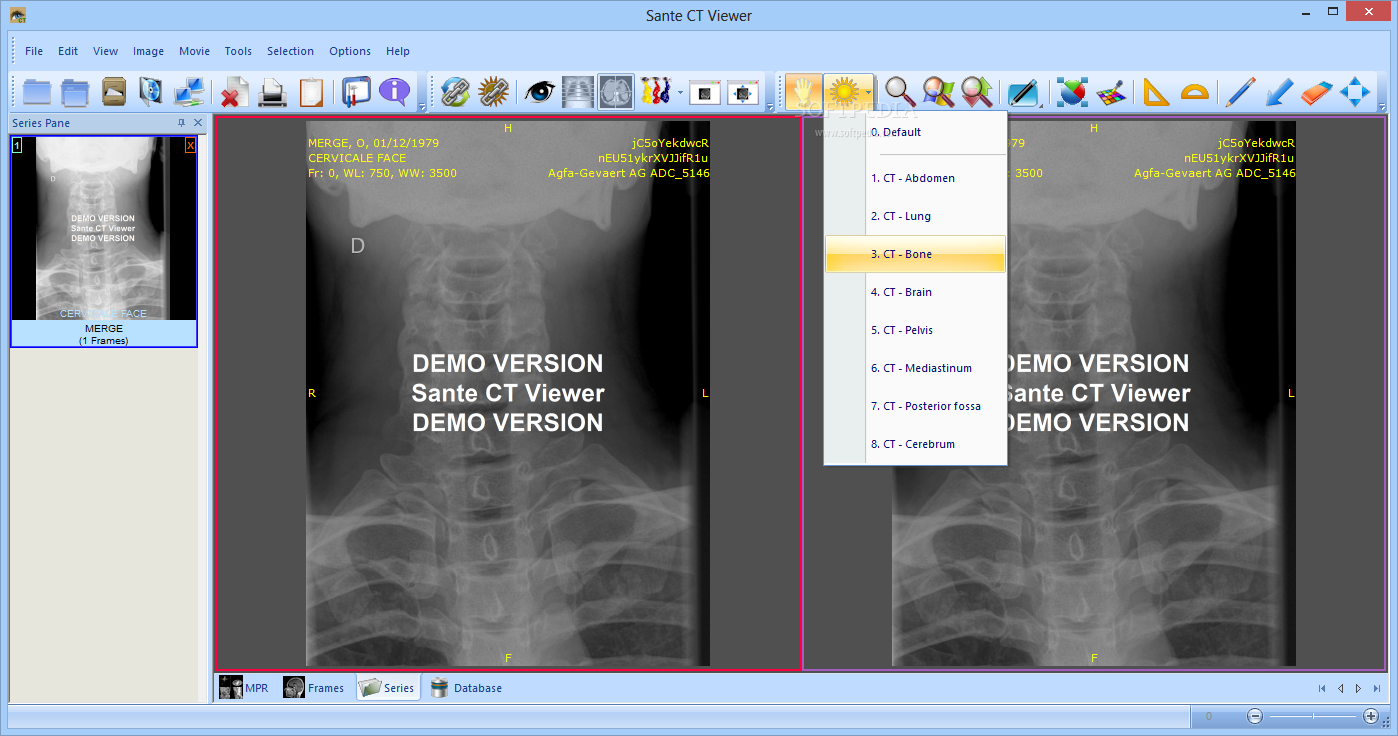The height and width of the screenshot is (736, 1398).
Task: Switch to the Database tab
Action: coord(466,688)
